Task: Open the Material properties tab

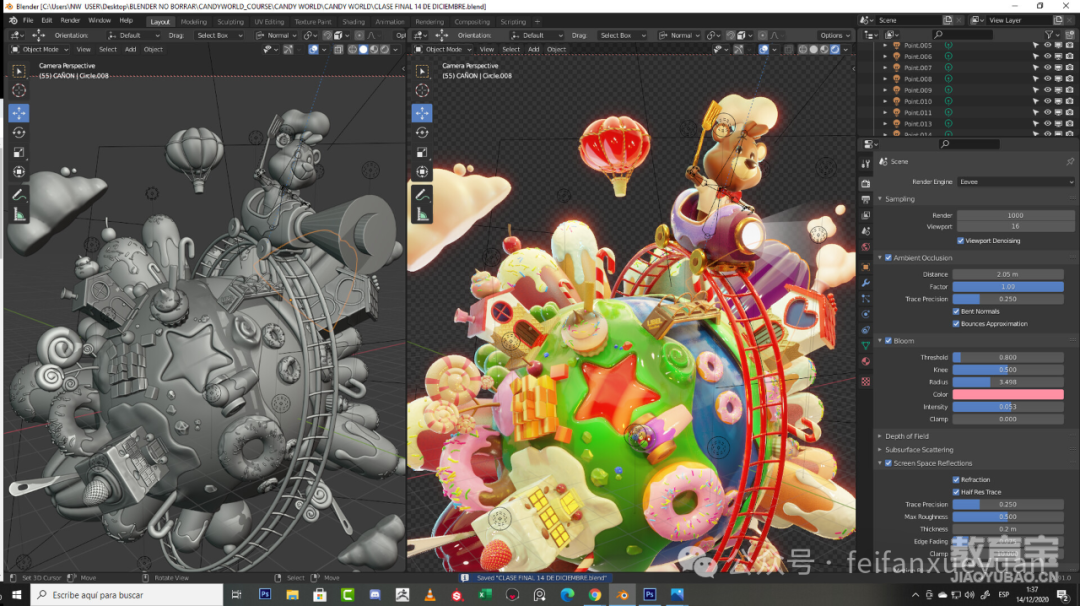Action: (x=866, y=362)
